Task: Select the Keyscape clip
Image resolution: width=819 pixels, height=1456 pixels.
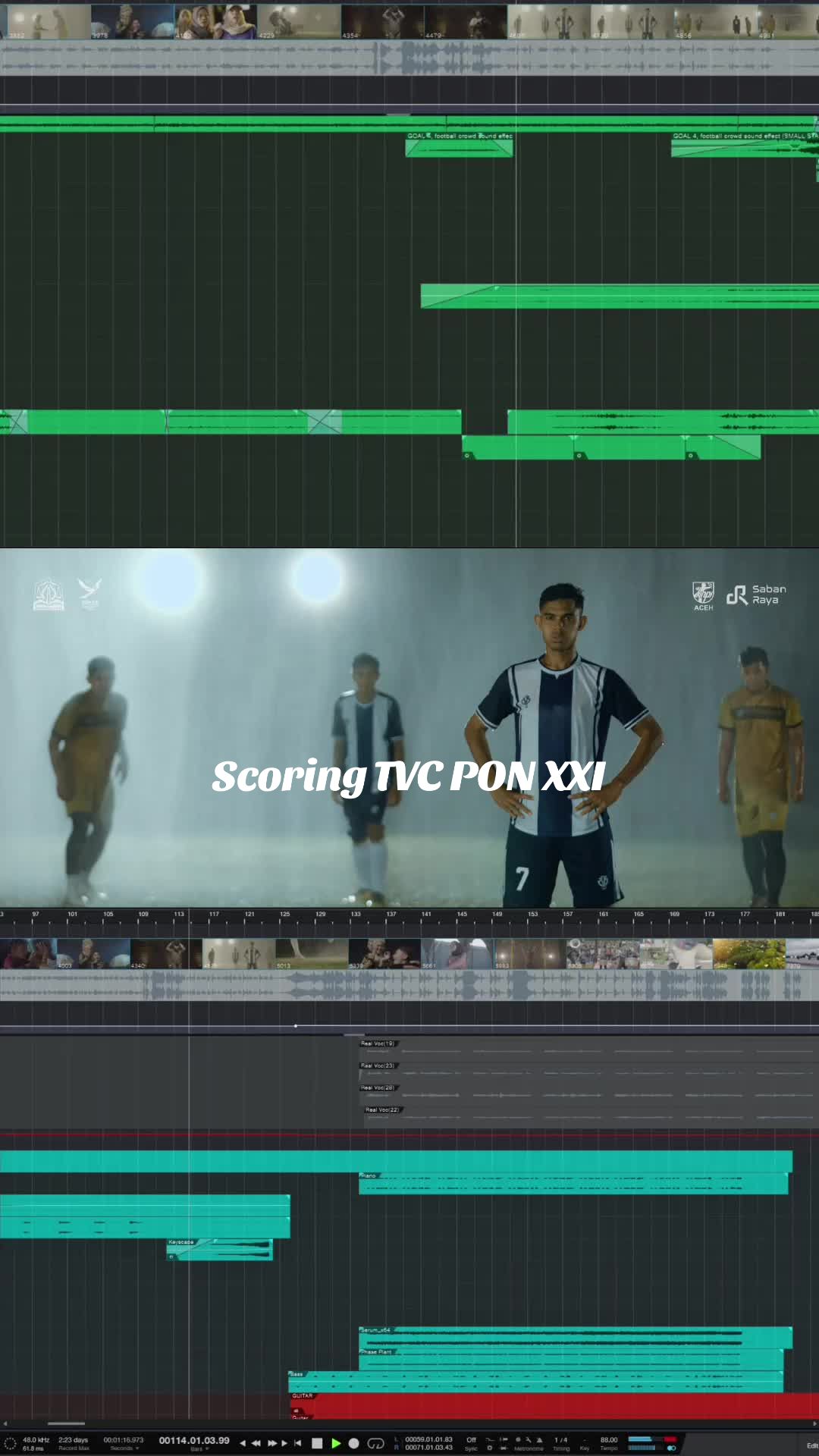Action: (219, 1250)
